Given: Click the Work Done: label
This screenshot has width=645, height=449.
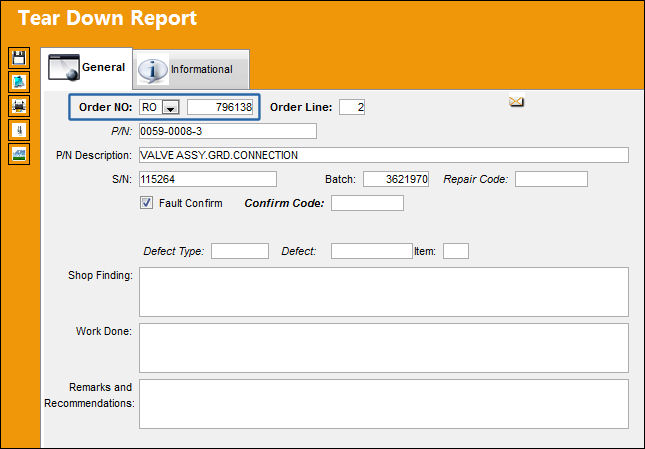Looking at the screenshot, I should pos(104,331).
